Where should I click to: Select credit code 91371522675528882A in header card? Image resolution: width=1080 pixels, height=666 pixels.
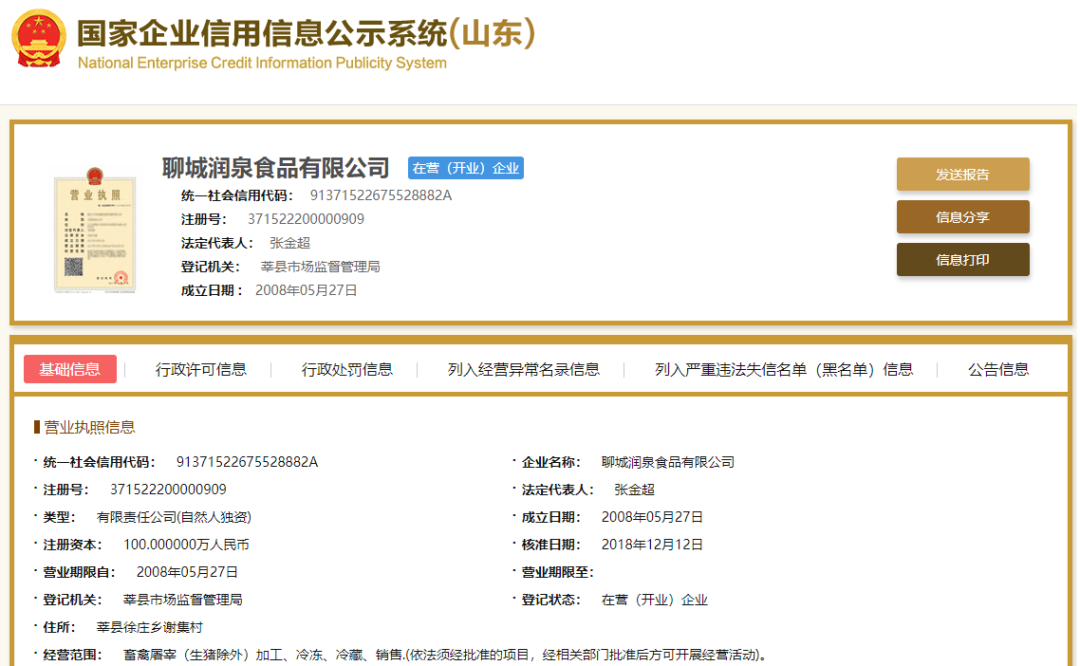[380, 196]
